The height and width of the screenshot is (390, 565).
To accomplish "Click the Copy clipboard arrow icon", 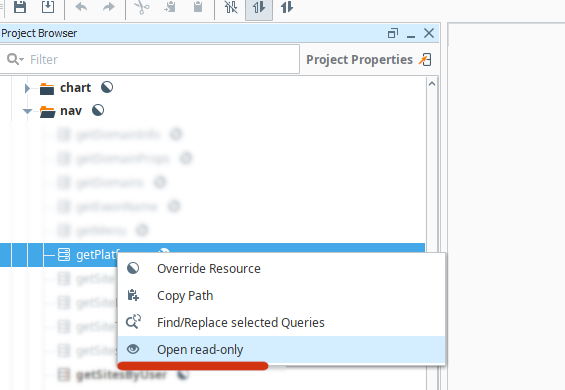I will [x=170, y=6].
